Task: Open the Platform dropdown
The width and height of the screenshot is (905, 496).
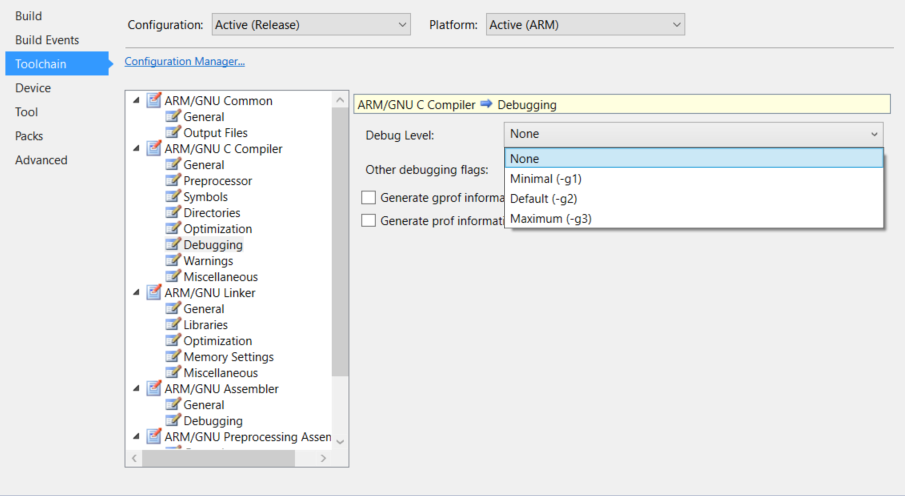Action: [584, 24]
